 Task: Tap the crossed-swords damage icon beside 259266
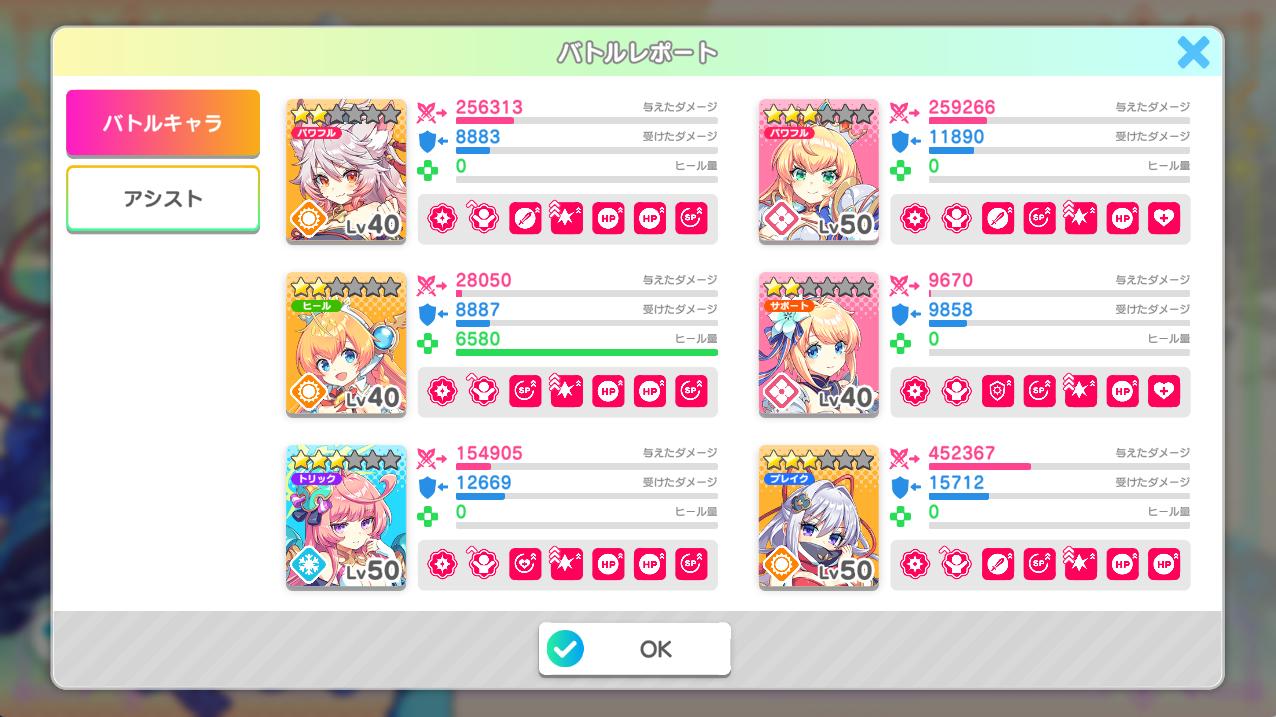(906, 110)
